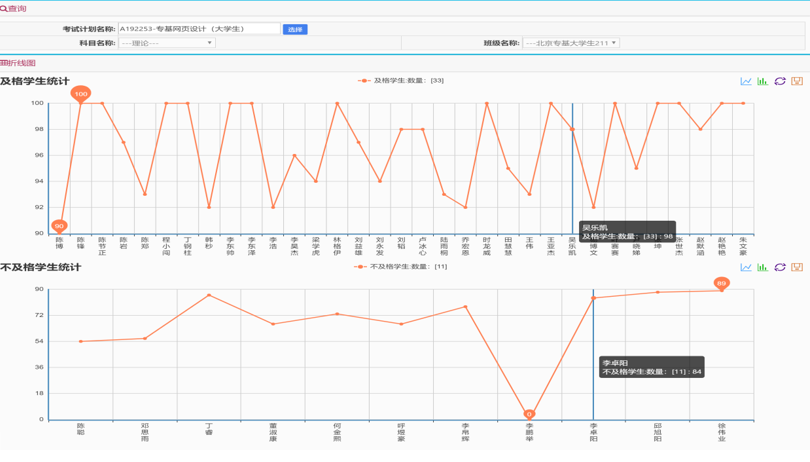
Task: Click the 0 minimum marker in failing chart
Action: coord(529,414)
